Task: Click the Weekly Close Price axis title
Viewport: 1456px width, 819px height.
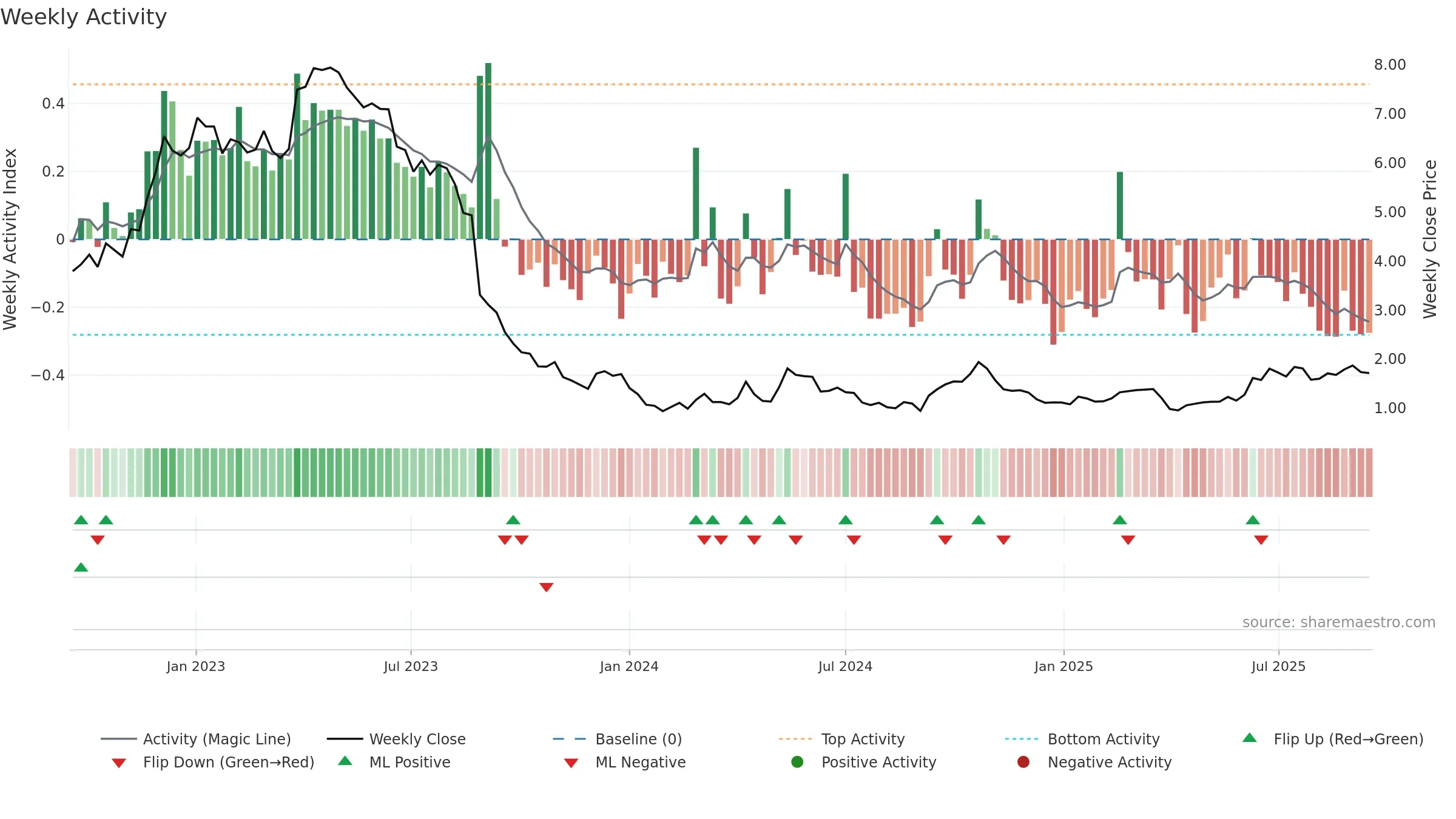Action: tap(1430, 239)
